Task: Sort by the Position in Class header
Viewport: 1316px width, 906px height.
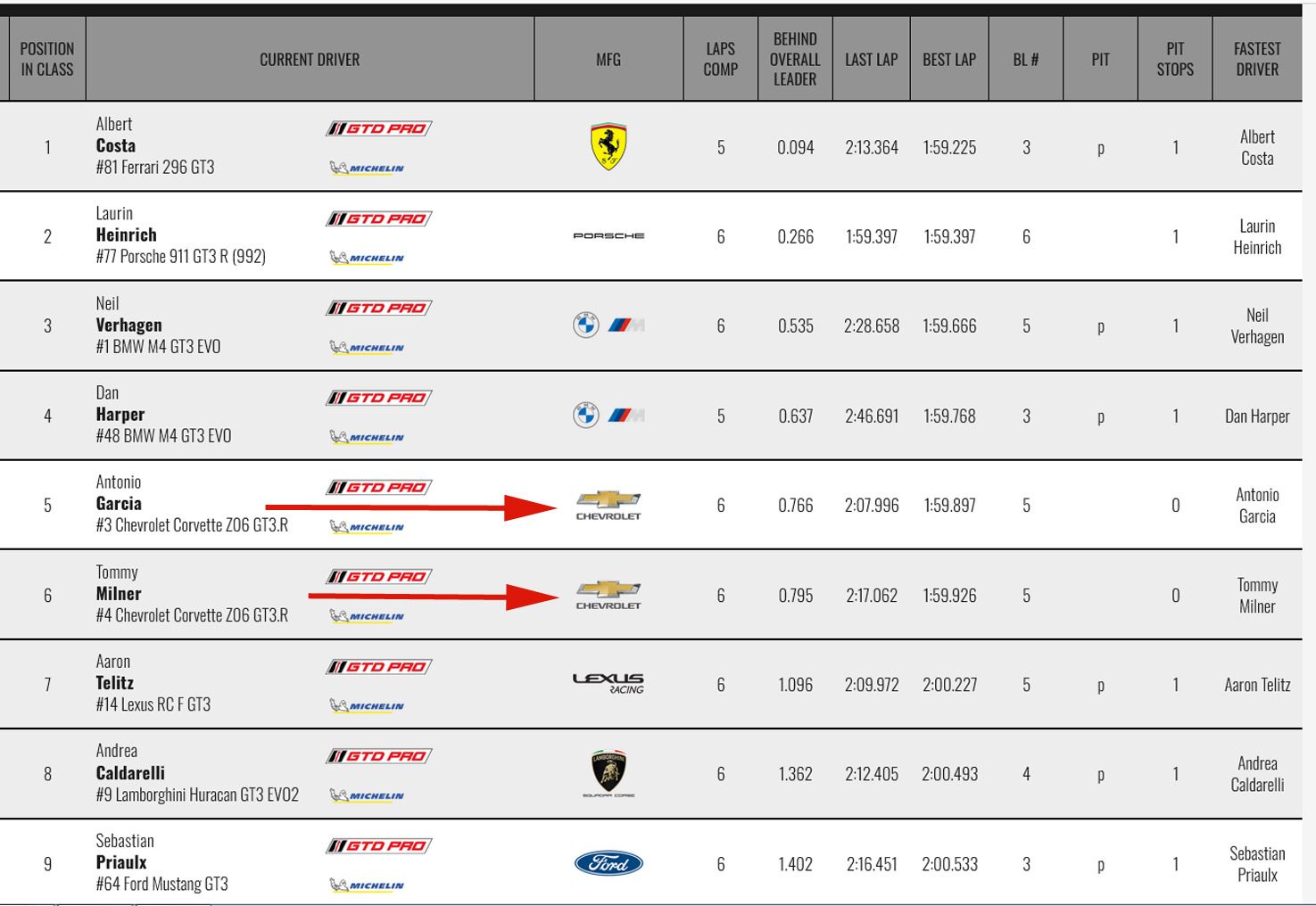Action: coord(47,60)
